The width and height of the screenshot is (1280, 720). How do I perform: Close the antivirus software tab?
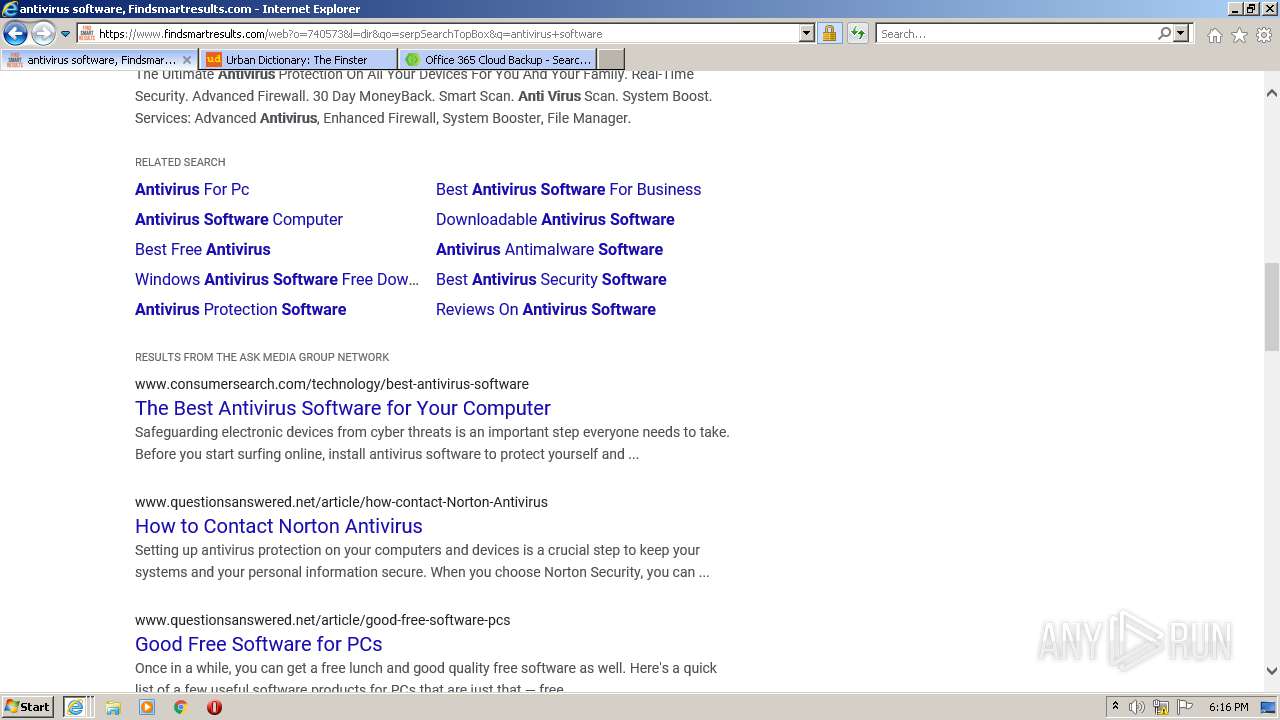tap(187, 60)
